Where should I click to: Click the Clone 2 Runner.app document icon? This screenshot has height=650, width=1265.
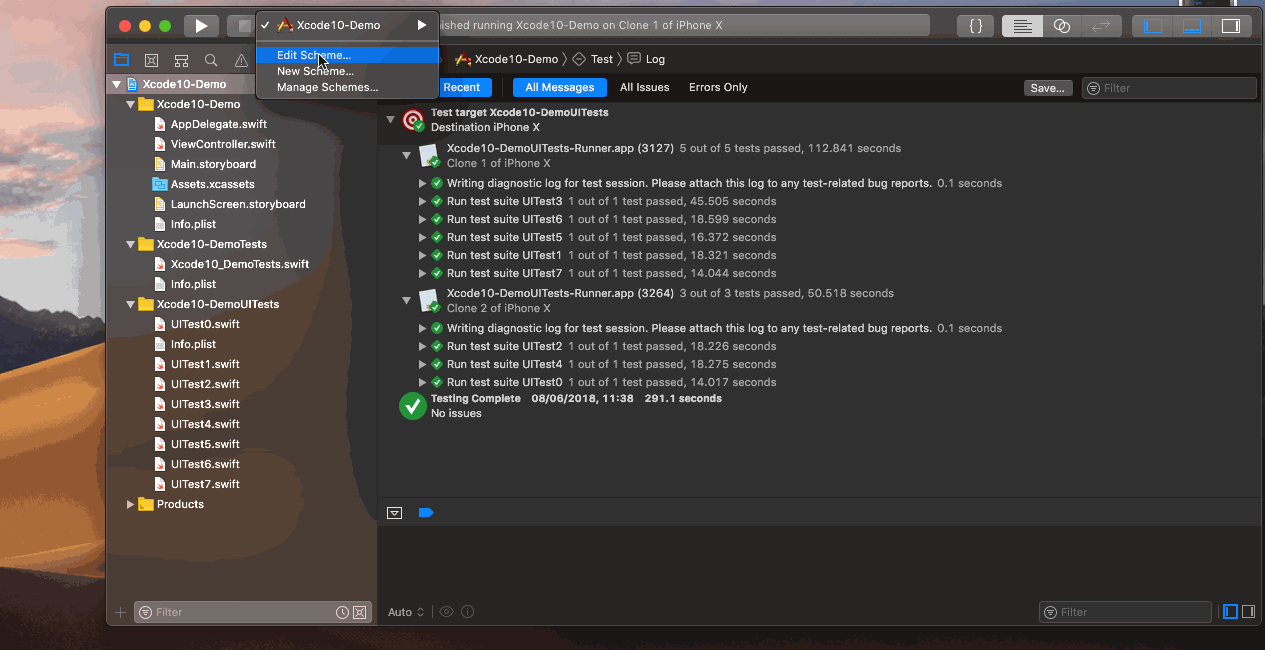click(430, 300)
